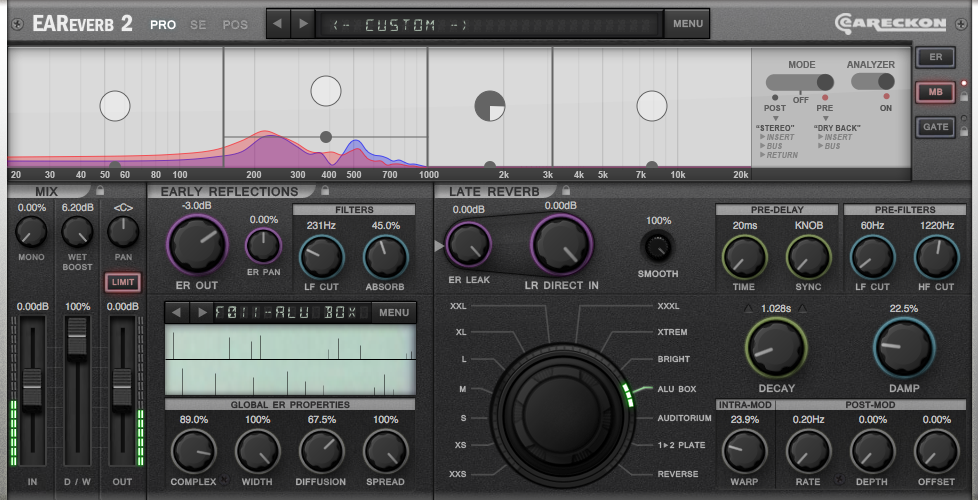Screen dimensions: 978x500
Task: Select the XXS reverb size
Action: (458, 474)
